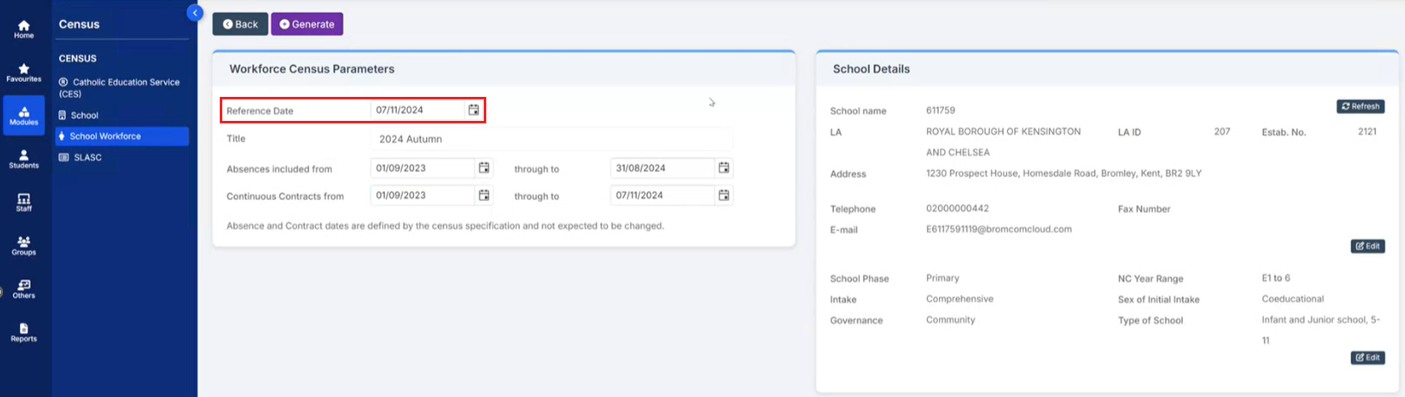This screenshot has height=397, width=1405.
Task: Open the Others sidebar section
Action: point(24,290)
